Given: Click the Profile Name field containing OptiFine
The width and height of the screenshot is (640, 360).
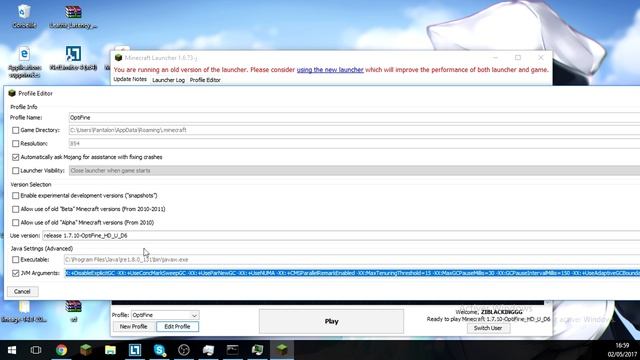Looking at the screenshot, I should coord(354,118).
